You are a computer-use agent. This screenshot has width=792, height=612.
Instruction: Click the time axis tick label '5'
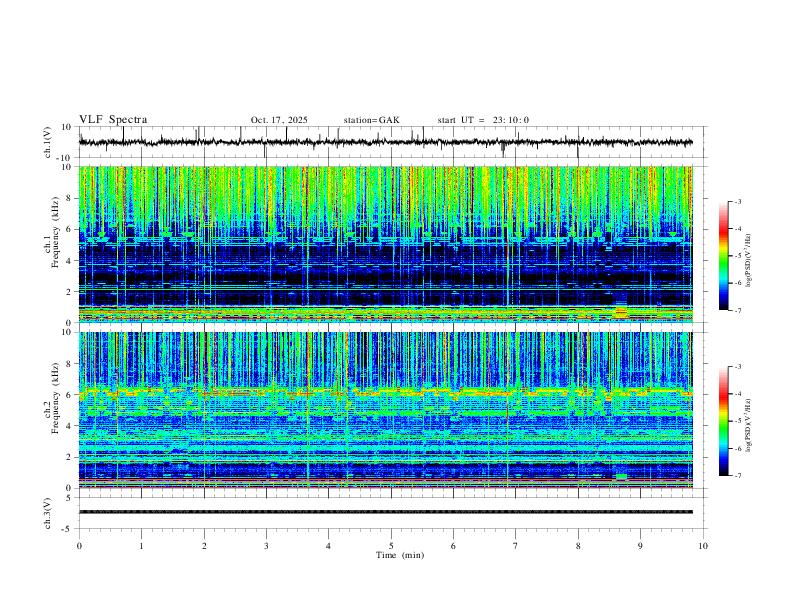391,546
